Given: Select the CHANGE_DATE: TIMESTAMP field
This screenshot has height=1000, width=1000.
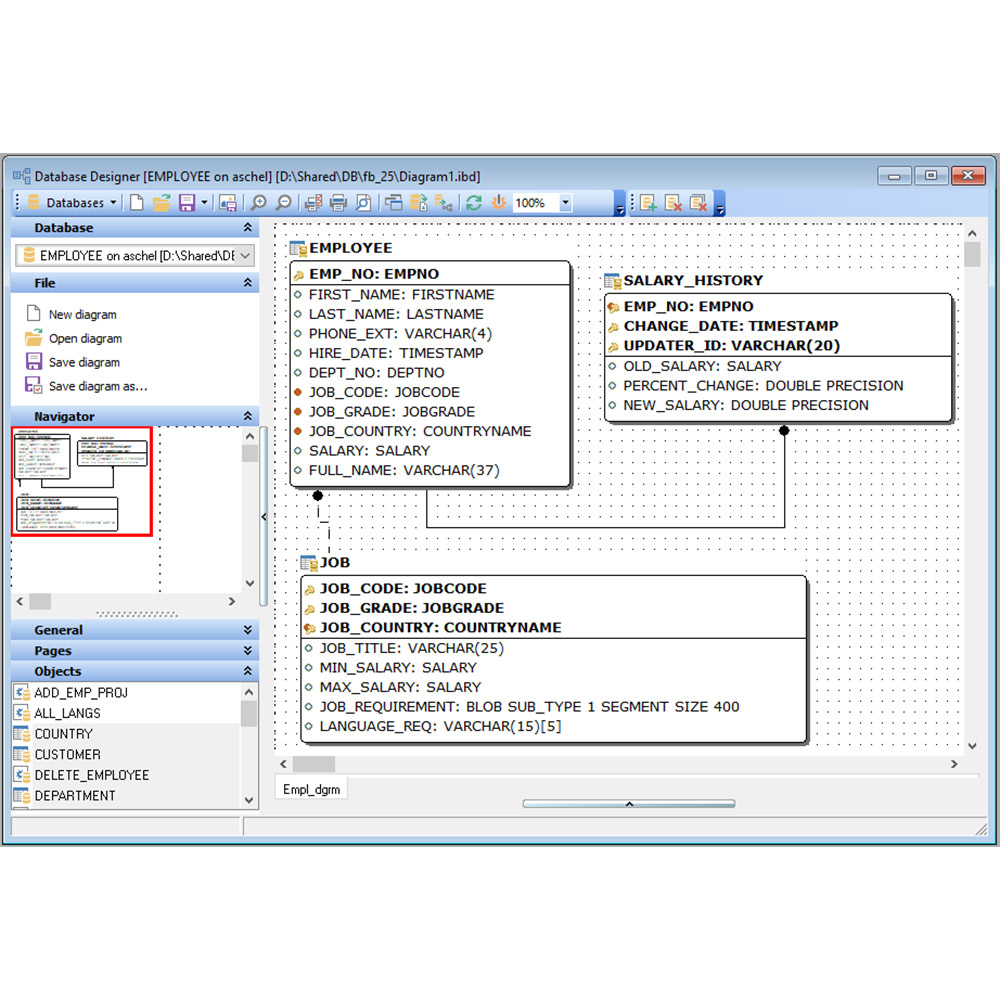Looking at the screenshot, I should click(731, 326).
